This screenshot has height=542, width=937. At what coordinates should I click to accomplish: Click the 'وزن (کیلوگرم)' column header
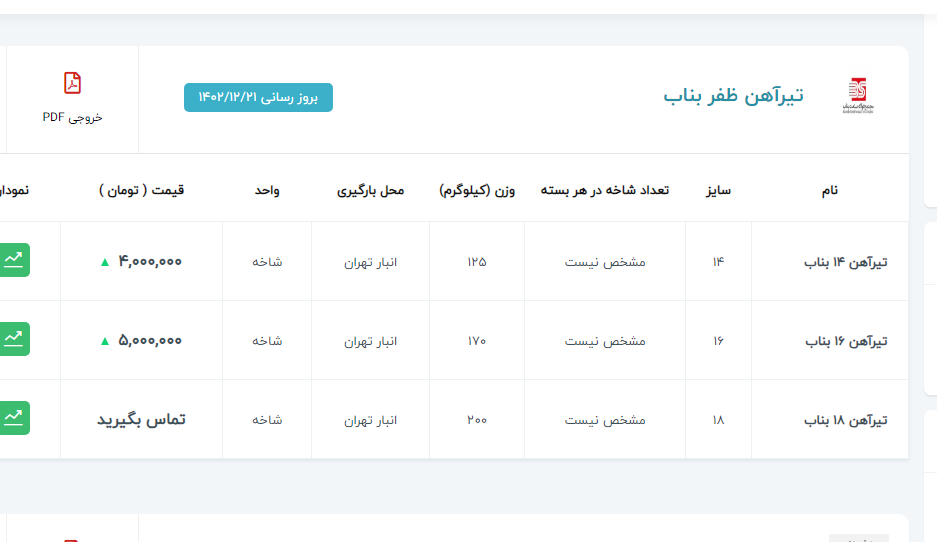pyautogui.click(x=477, y=190)
